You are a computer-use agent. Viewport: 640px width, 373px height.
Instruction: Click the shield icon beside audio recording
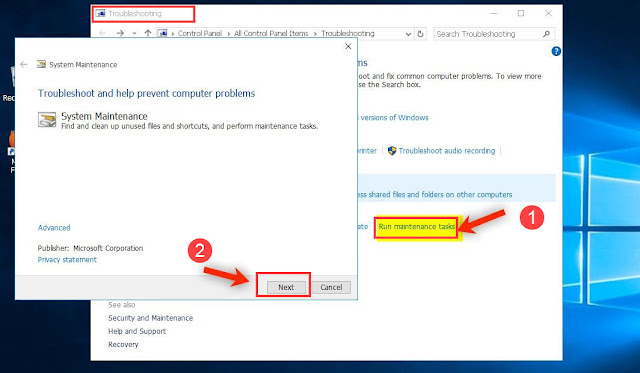[392, 151]
